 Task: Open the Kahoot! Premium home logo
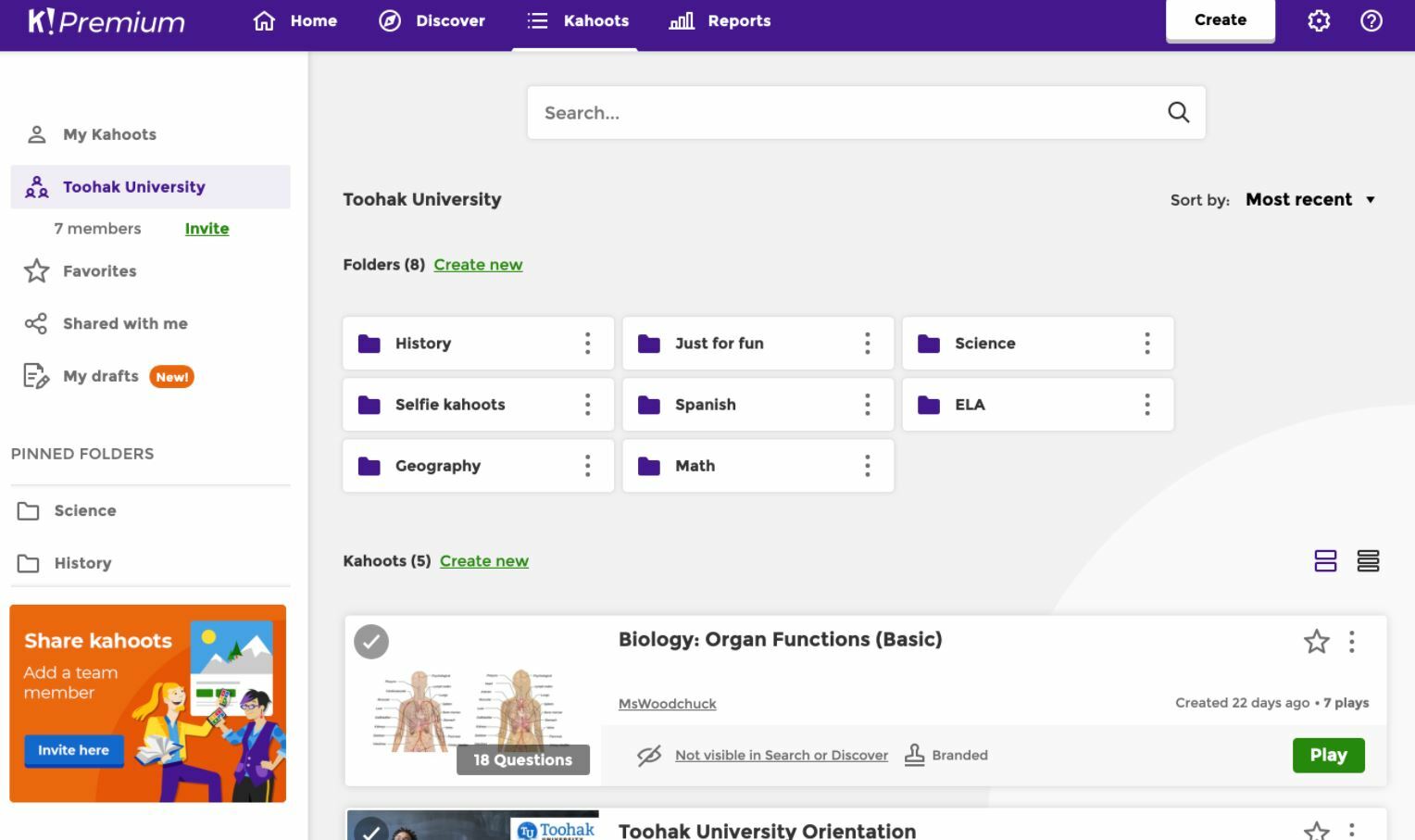point(105,20)
